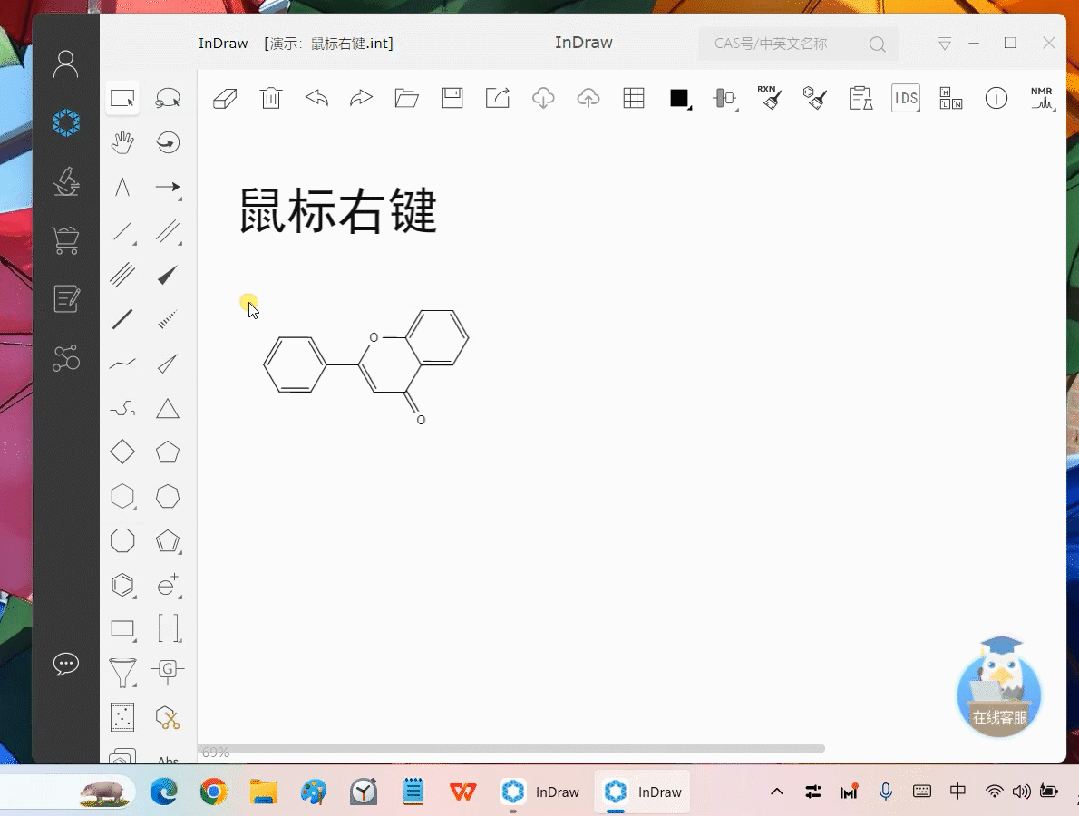The image size is (1079, 816).
Task: Download from cloud
Action: tap(543, 98)
